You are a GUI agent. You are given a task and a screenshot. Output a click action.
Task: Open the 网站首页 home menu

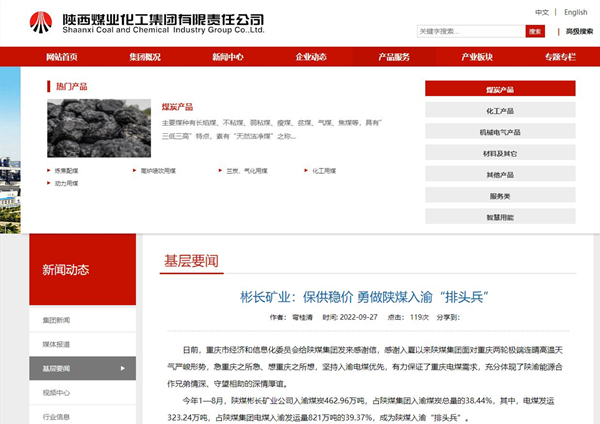(x=62, y=57)
